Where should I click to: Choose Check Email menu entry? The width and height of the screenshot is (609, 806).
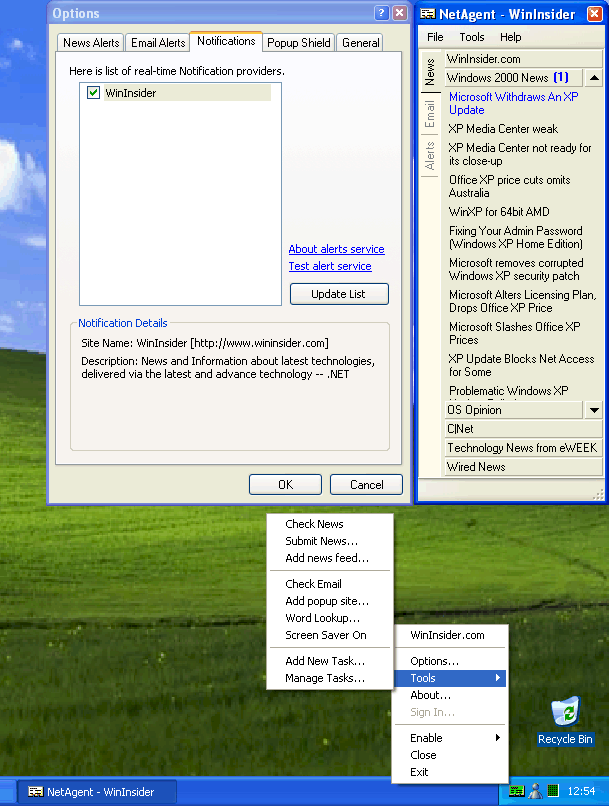pyautogui.click(x=329, y=584)
